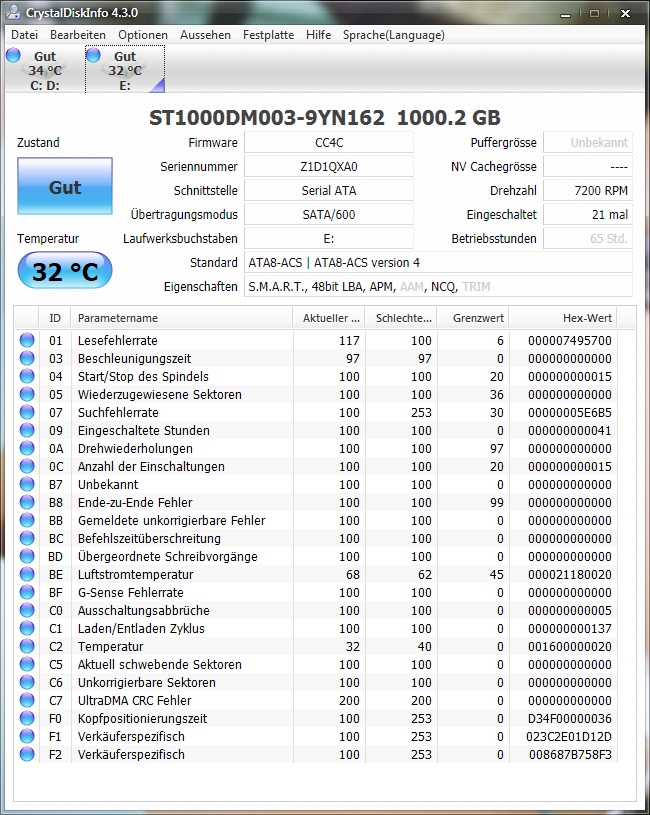Viewport: 650px width, 815px height.
Task: Click the status icon for B7 Unbekannt
Action: pos(27,484)
